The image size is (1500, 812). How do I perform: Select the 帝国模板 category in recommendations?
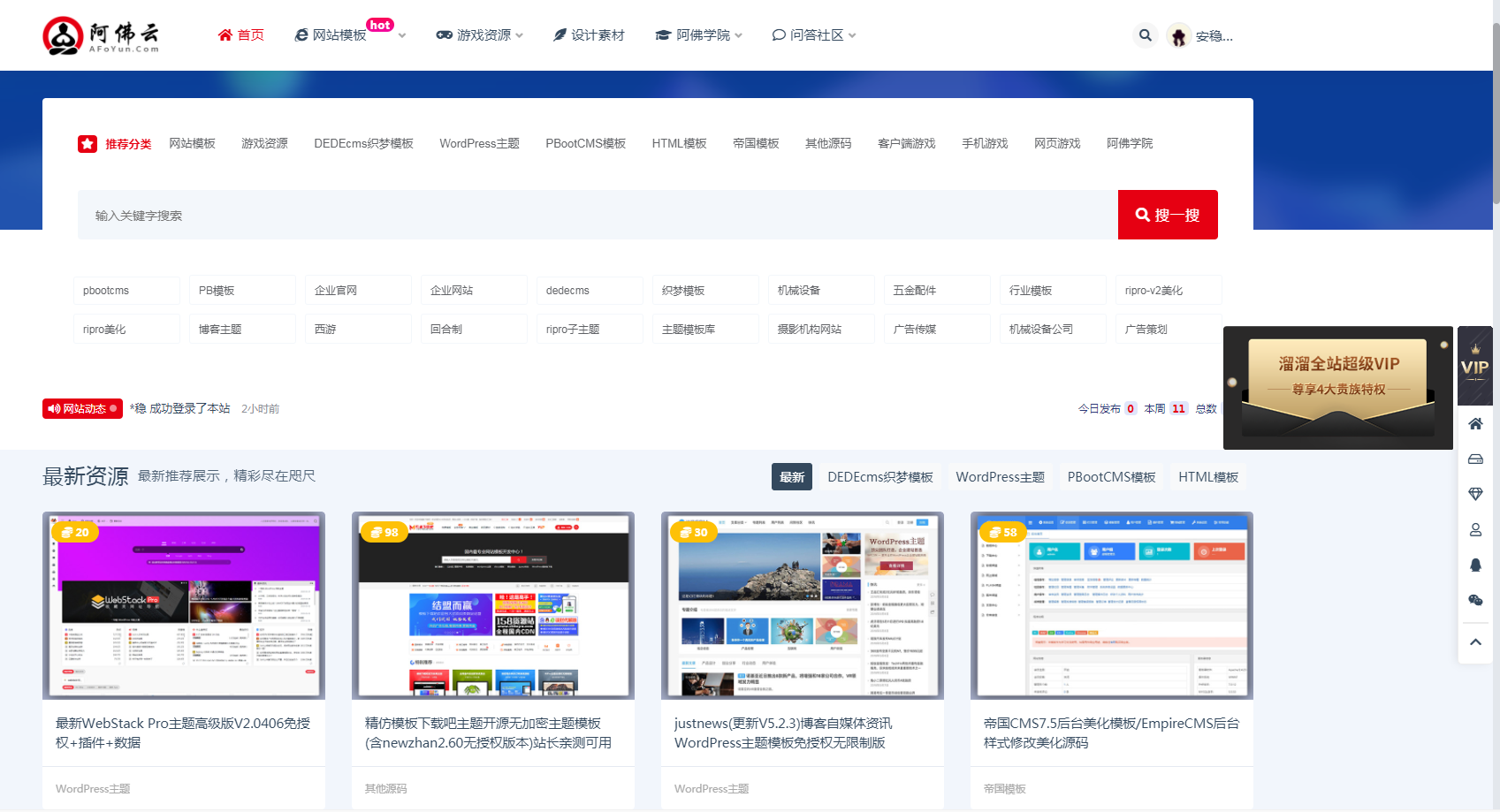(x=757, y=142)
